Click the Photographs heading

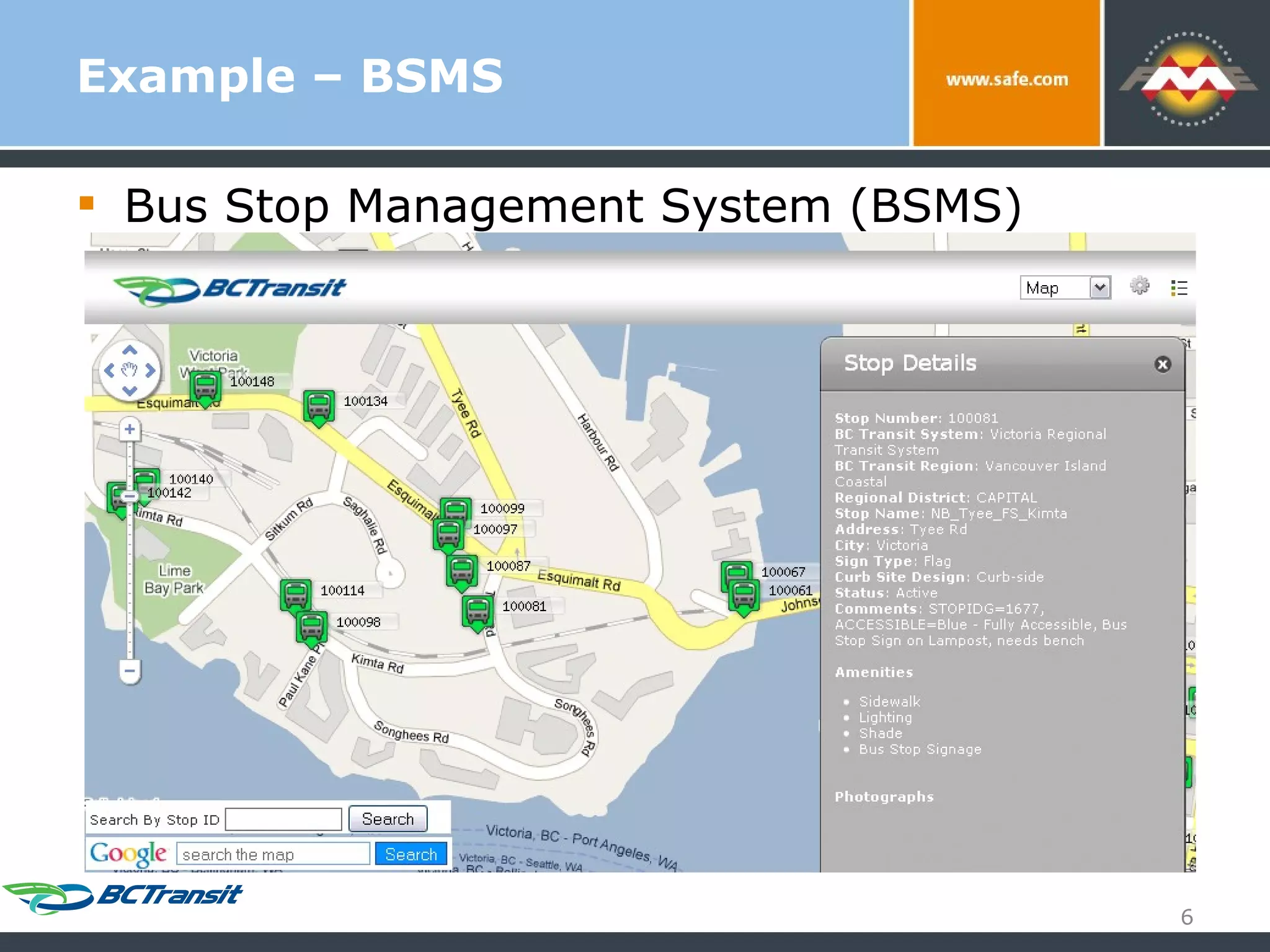tap(884, 797)
